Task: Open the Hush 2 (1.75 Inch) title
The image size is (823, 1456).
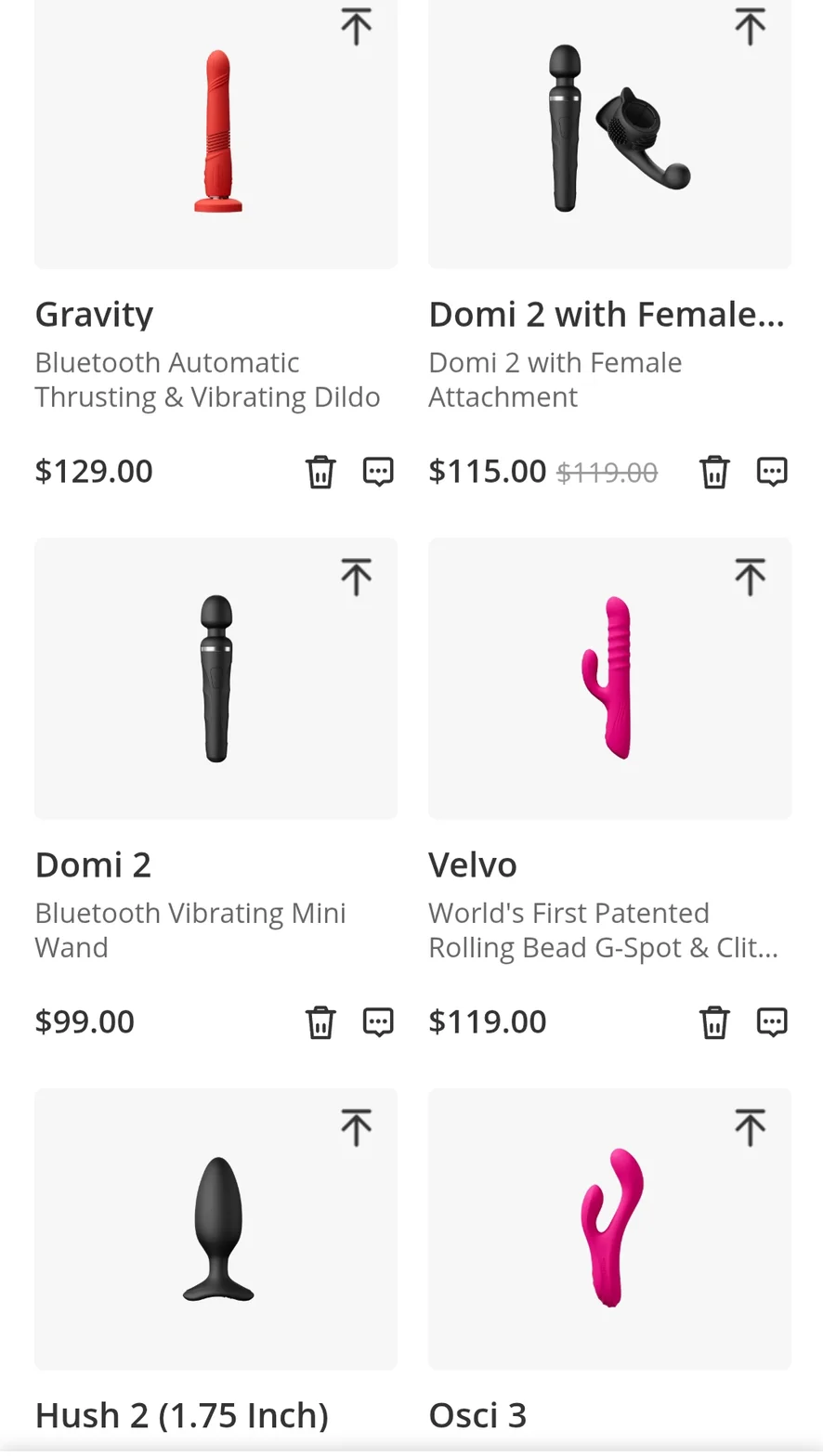Action: coord(182,1415)
